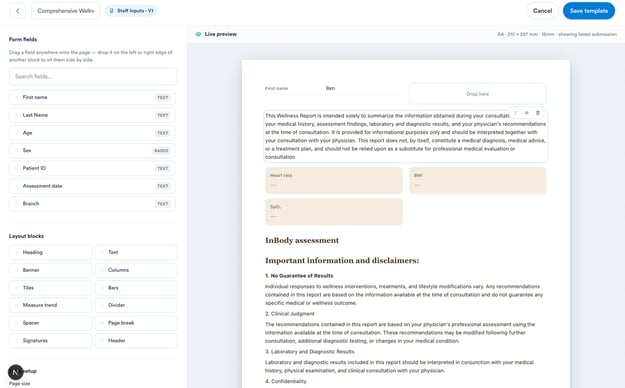Delete the wellness report text block
The height and width of the screenshot is (388, 625).
pyautogui.click(x=538, y=113)
